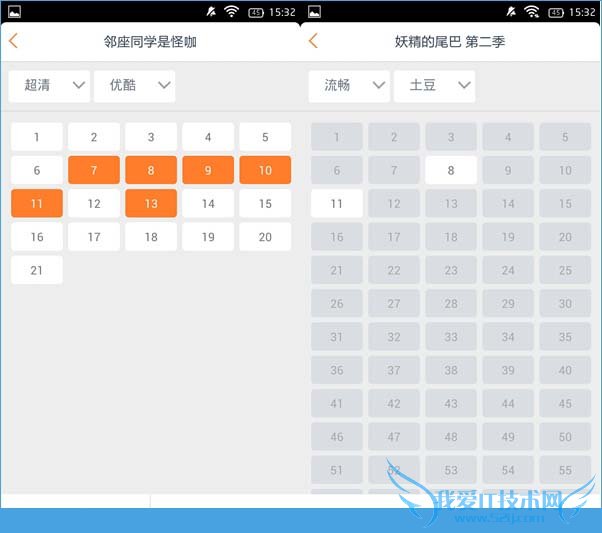The image size is (602, 533).
Task: Select episode 20 in left panel
Action: point(265,237)
